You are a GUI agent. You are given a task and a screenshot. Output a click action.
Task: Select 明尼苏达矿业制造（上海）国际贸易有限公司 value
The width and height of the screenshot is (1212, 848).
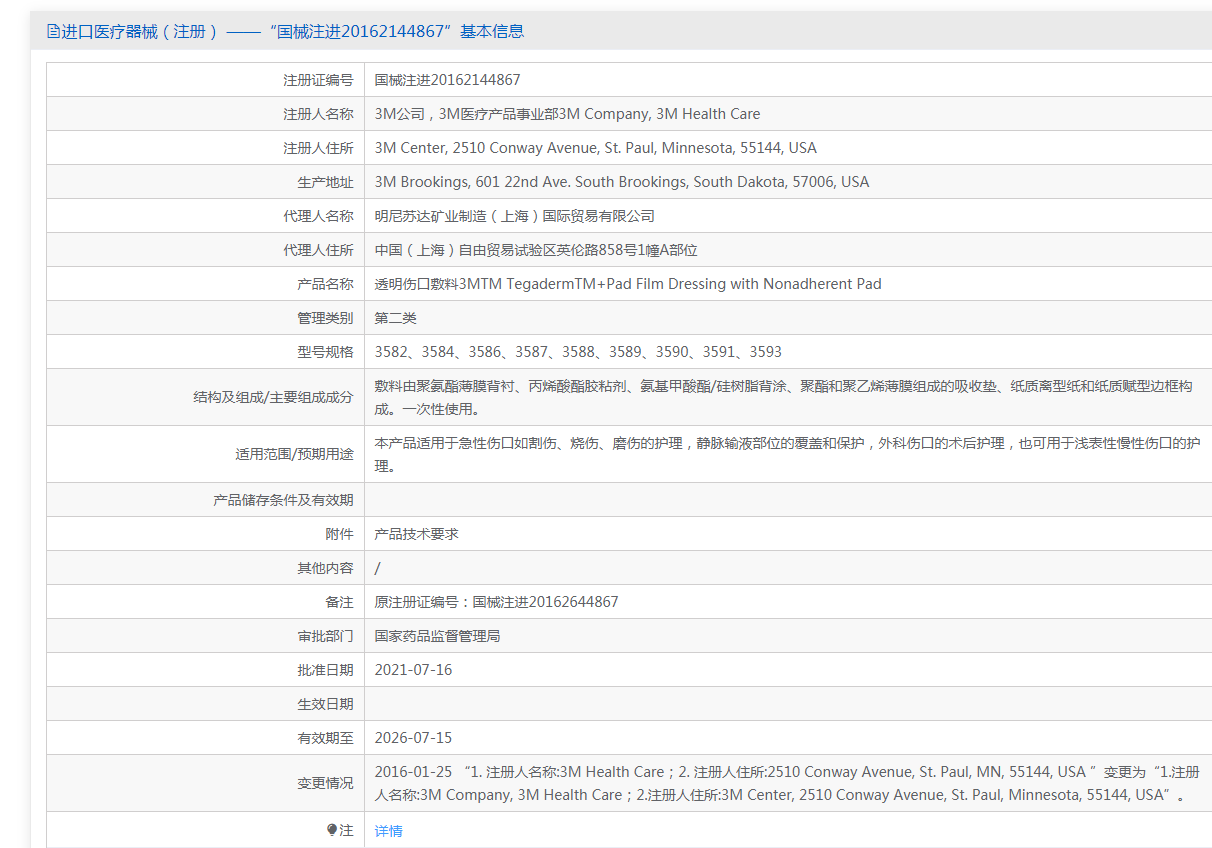[515, 216]
